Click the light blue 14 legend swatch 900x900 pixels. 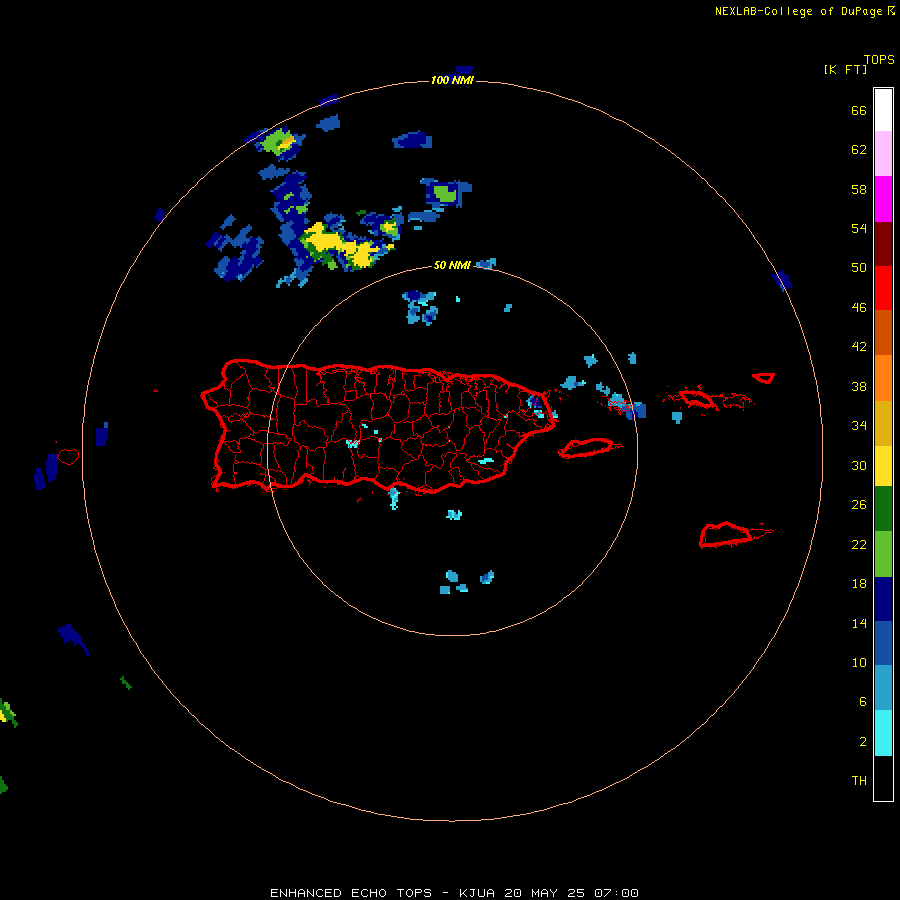pos(883,688)
